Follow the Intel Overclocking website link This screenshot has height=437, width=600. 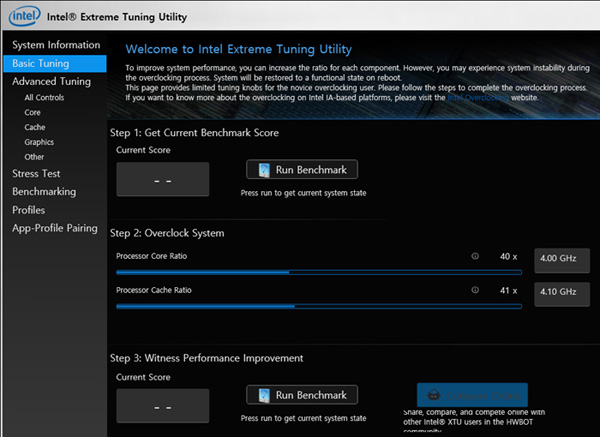478,98
